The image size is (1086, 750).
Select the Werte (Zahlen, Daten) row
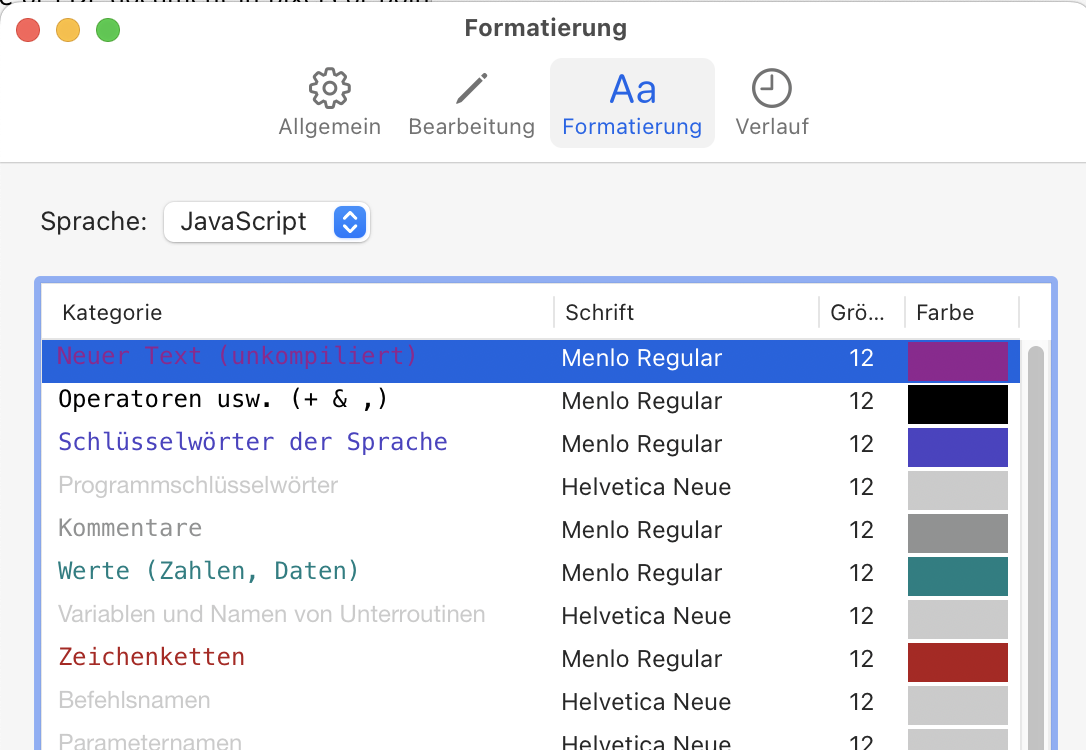(208, 571)
